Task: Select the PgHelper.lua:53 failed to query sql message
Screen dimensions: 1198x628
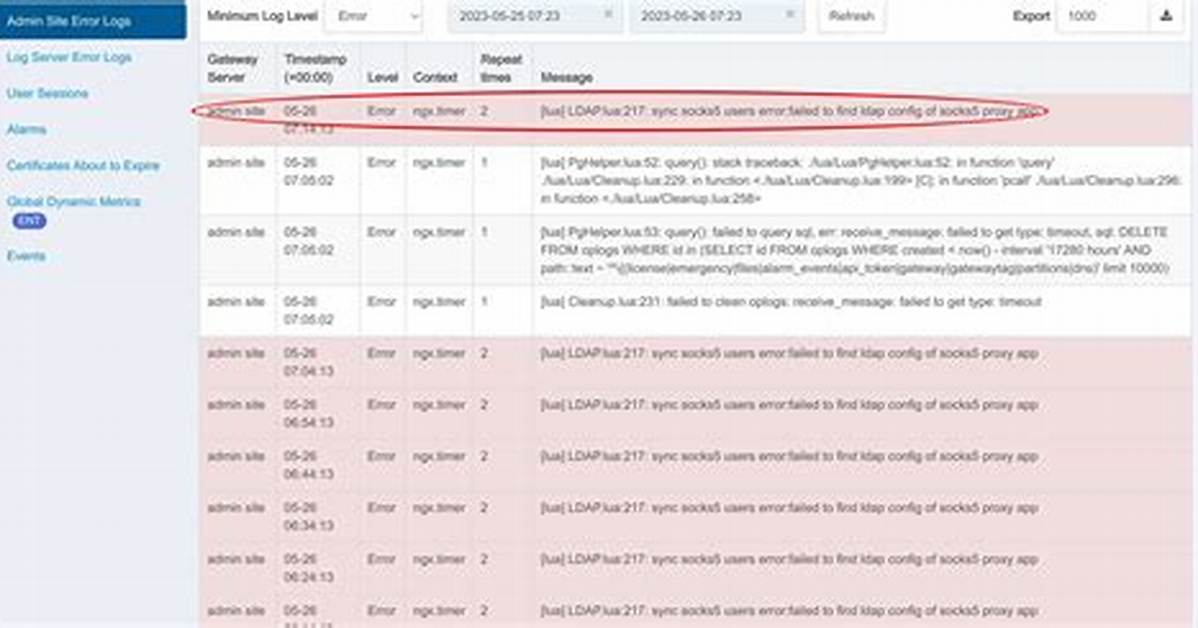Action: coord(854,250)
